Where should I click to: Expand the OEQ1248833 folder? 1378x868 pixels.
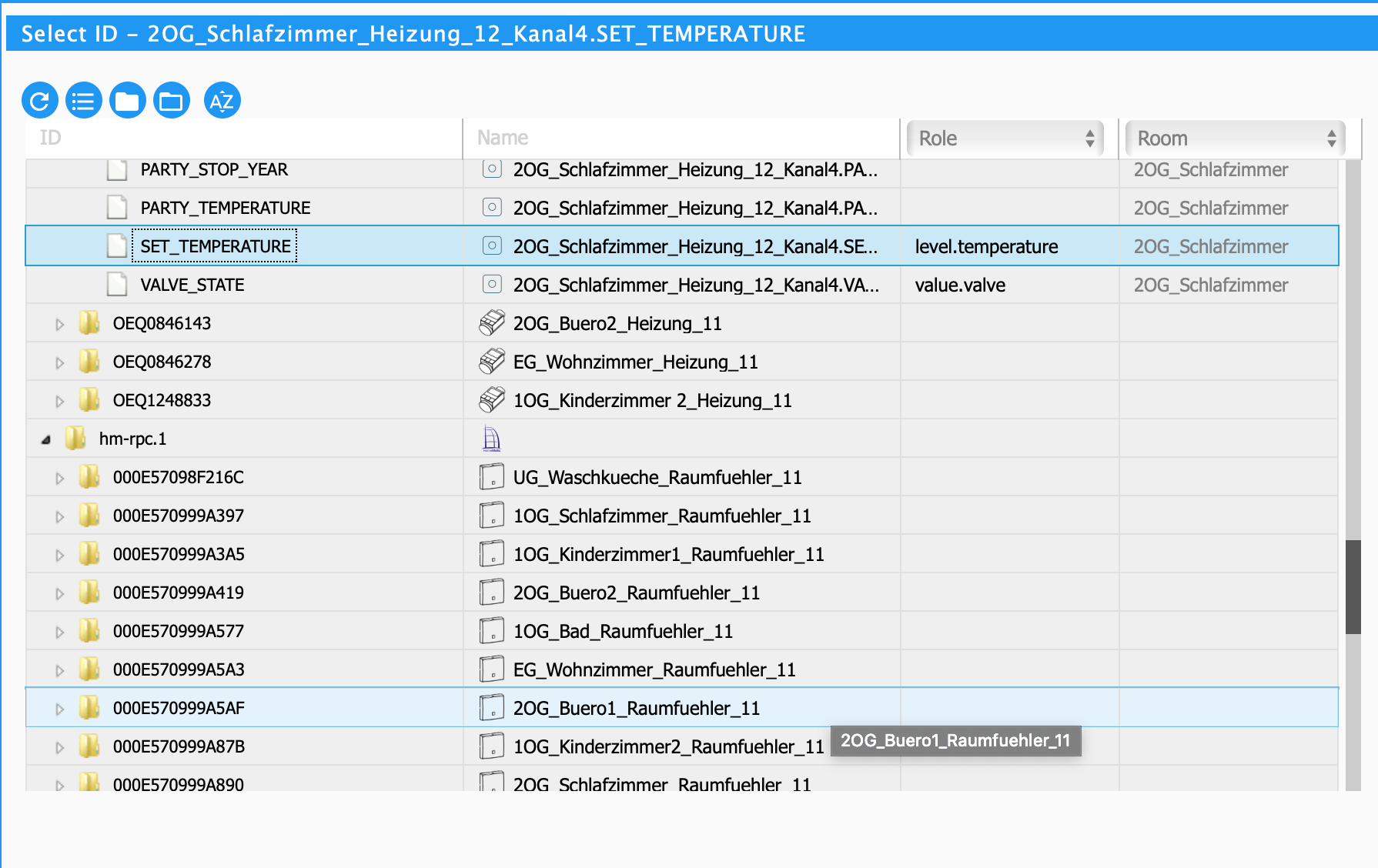pos(59,401)
